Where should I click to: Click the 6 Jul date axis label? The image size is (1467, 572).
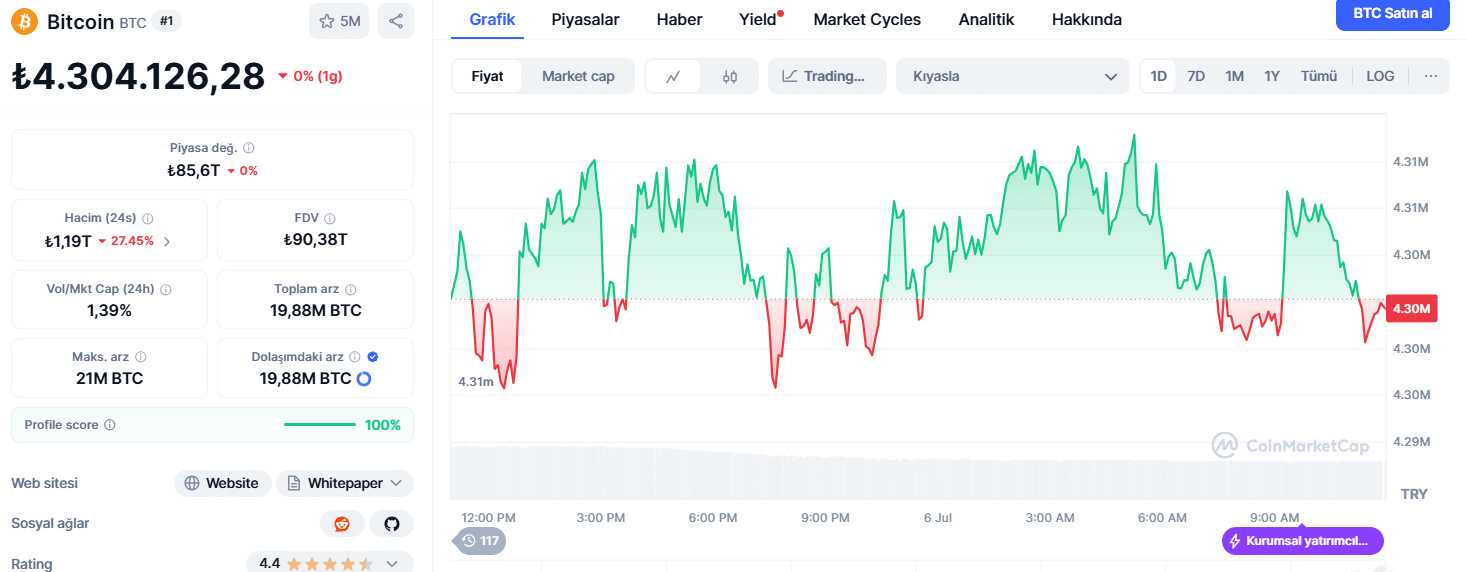point(938,518)
